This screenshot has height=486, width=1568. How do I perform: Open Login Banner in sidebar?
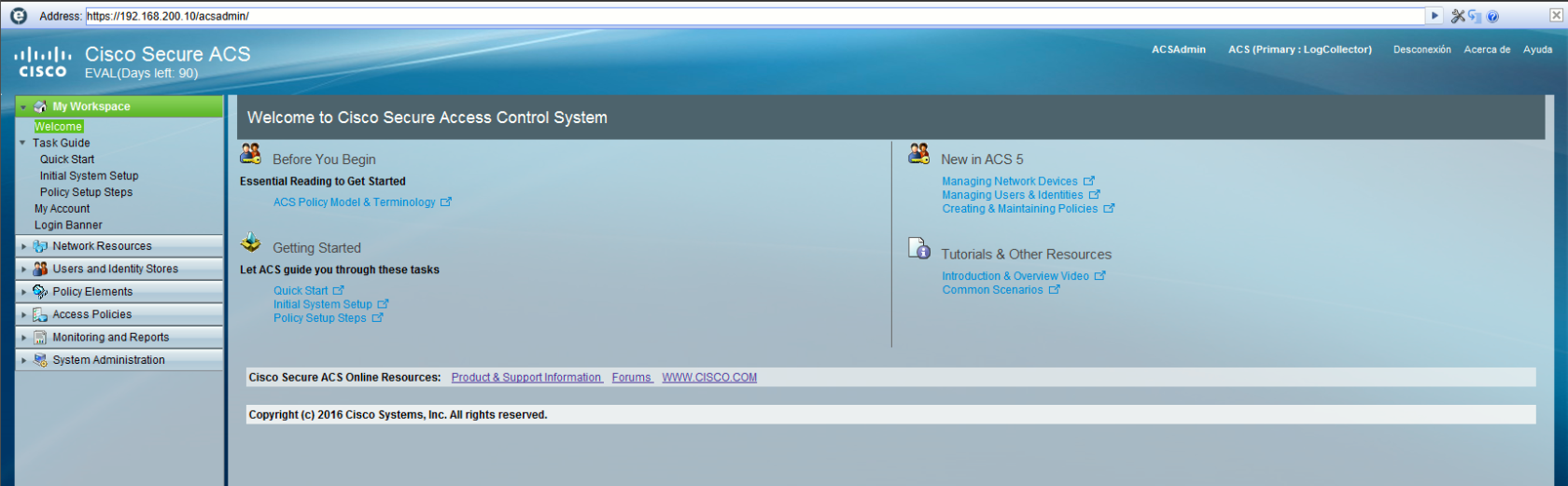(68, 225)
